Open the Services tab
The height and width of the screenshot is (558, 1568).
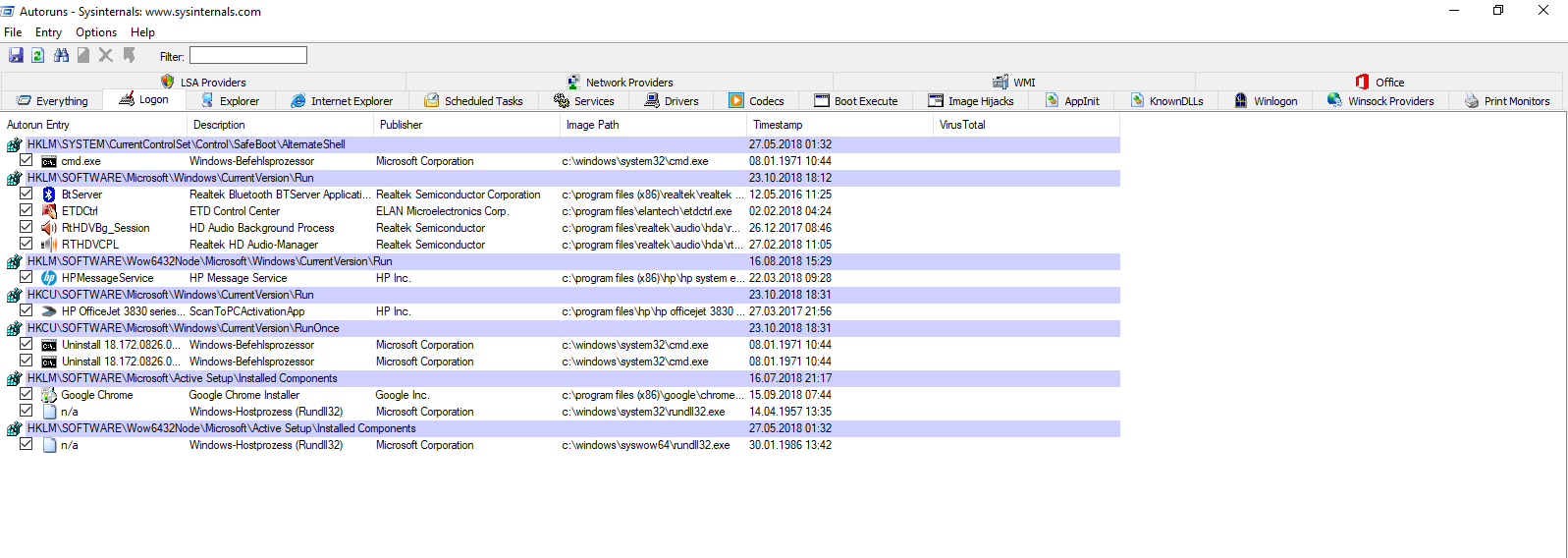click(x=584, y=101)
